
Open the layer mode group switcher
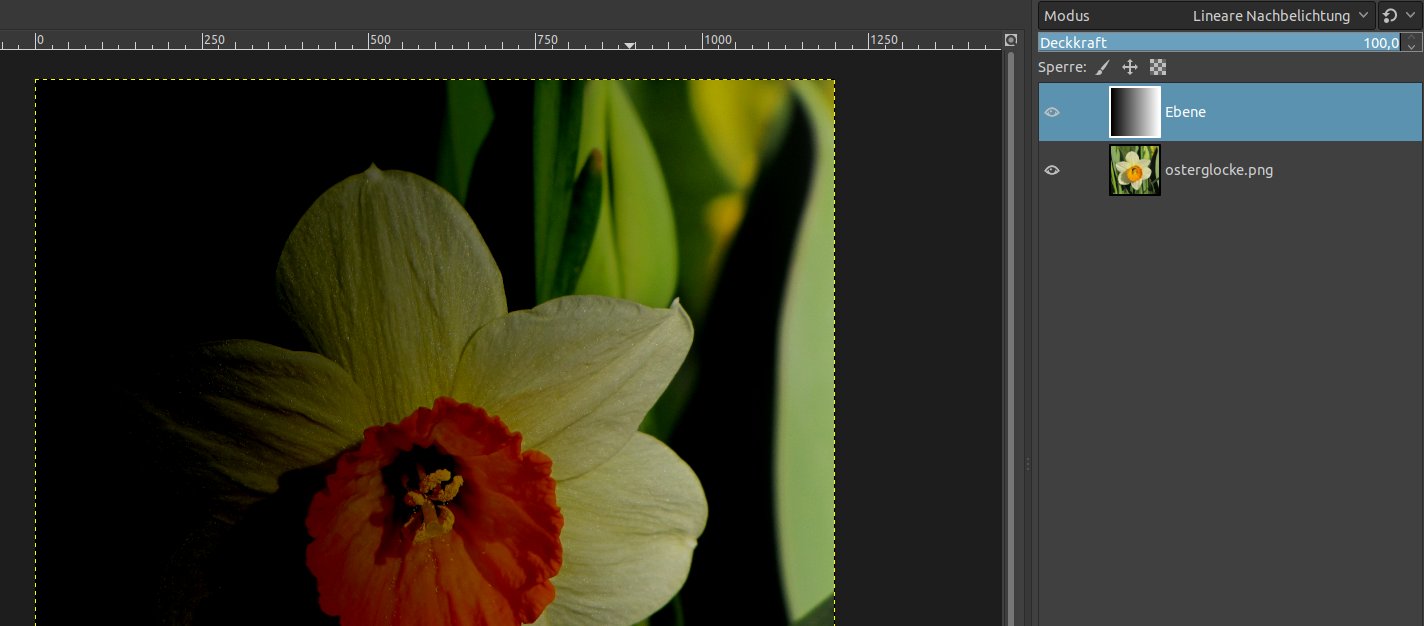(x=1399, y=16)
